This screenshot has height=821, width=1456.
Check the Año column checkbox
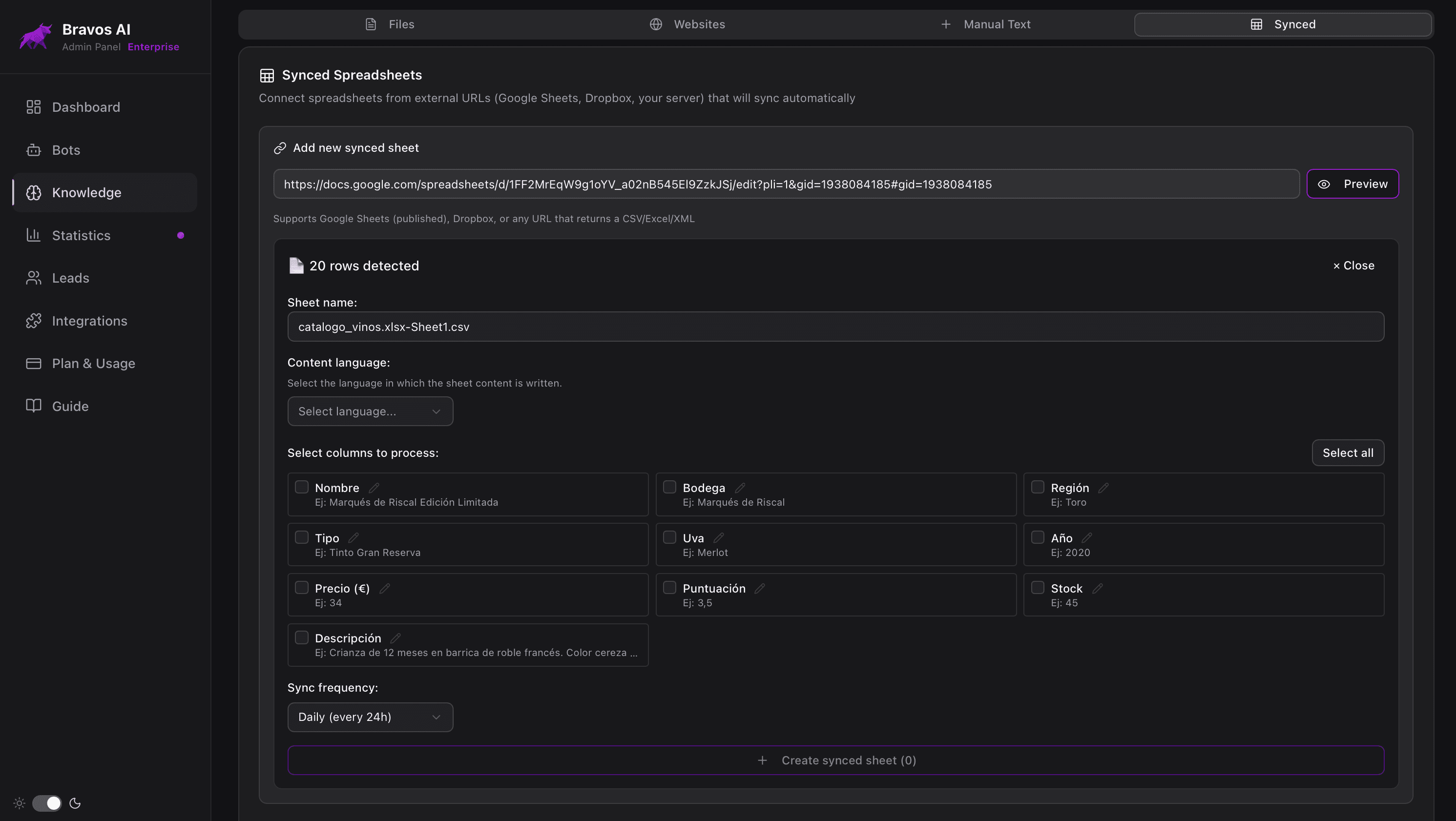point(1038,537)
